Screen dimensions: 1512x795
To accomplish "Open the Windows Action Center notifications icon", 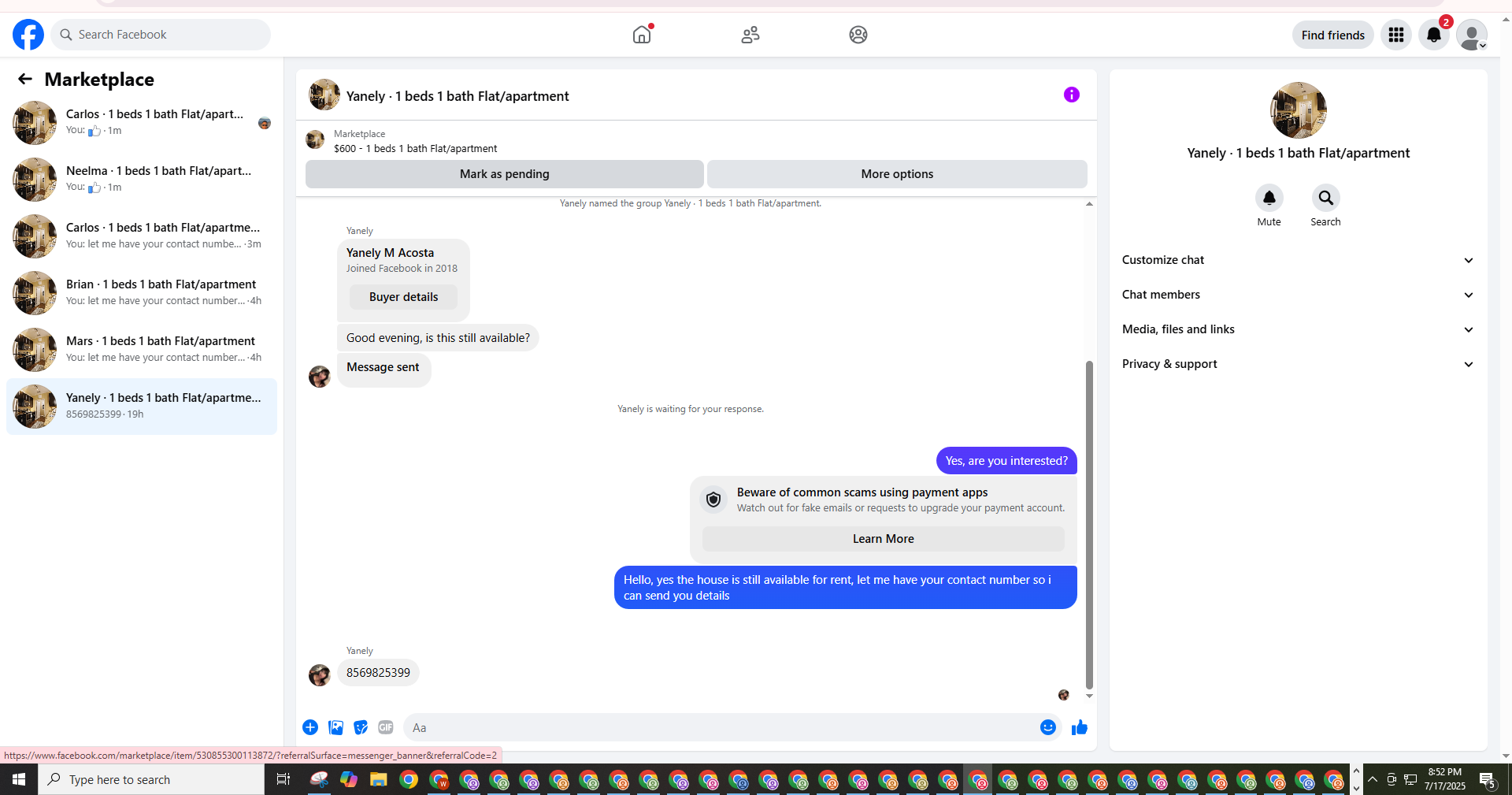I will pos(1488,779).
